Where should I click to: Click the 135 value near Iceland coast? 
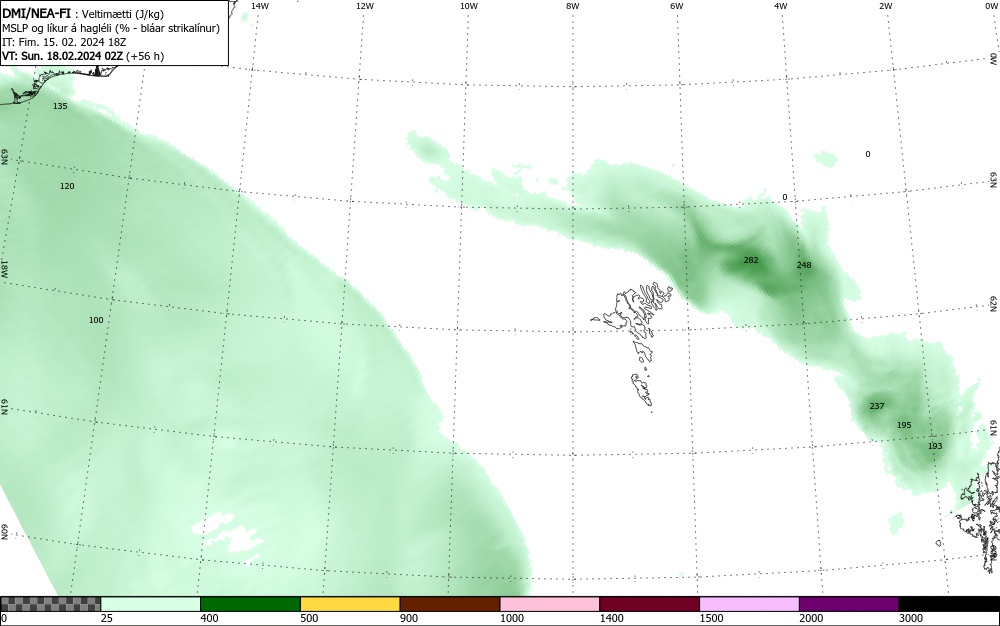(x=60, y=106)
